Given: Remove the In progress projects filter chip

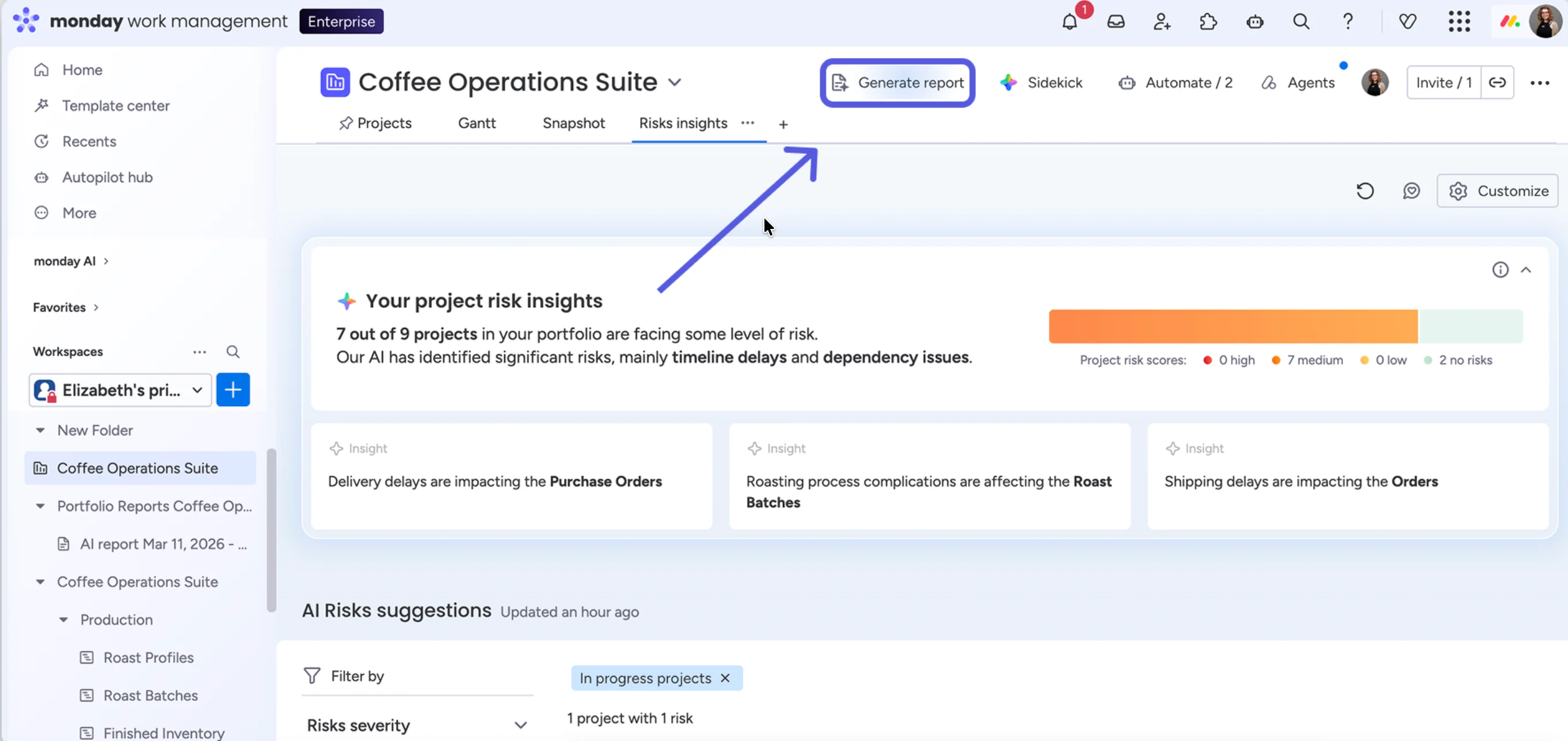Looking at the screenshot, I should click(725, 678).
